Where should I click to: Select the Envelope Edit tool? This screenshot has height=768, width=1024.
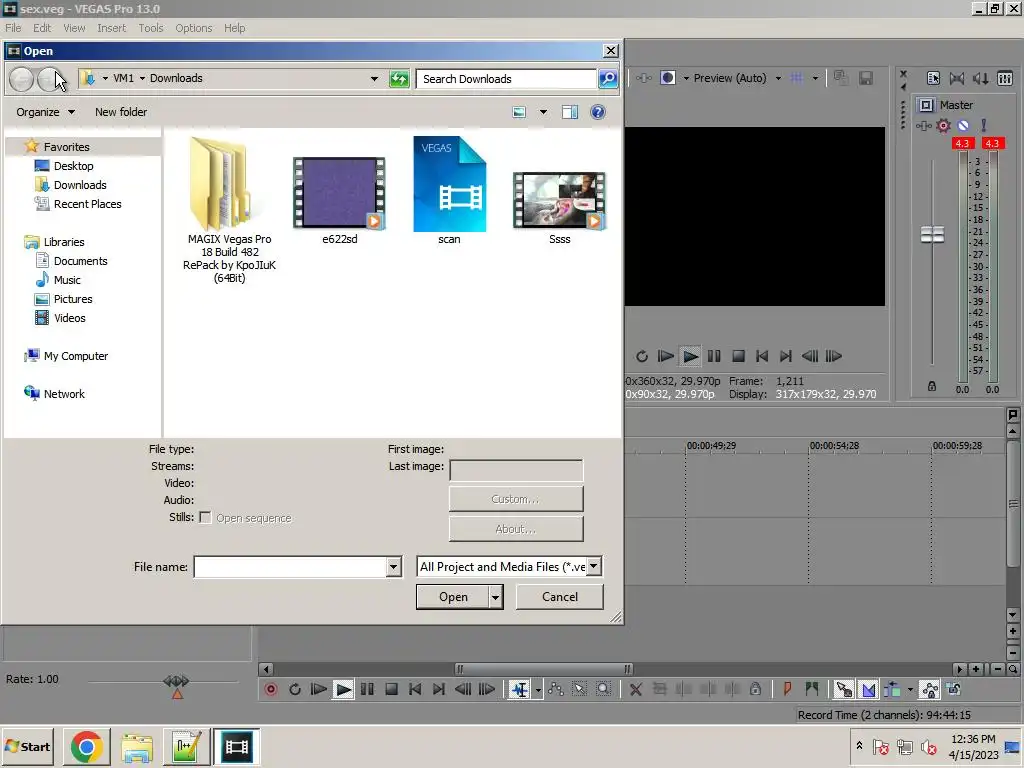(x=556, y=690)
